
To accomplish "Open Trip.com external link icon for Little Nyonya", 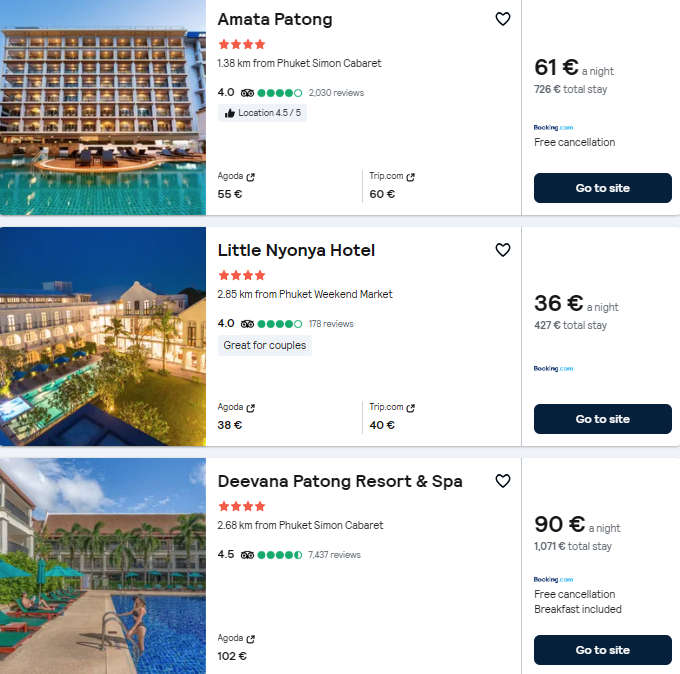I will [x=411, y=408].
